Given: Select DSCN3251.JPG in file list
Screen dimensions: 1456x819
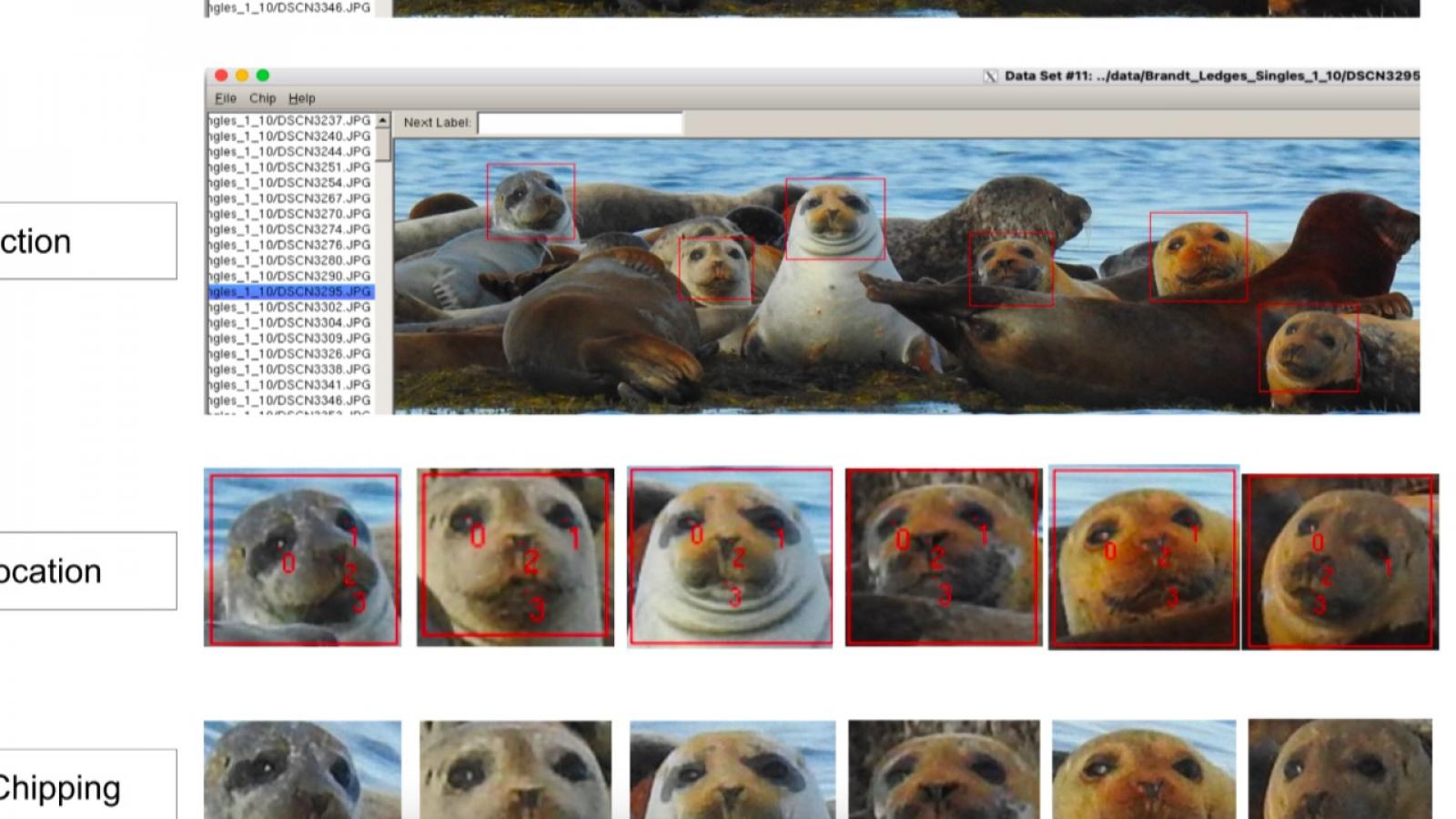Looking at the screenshot, I should (x=290, y=167).
